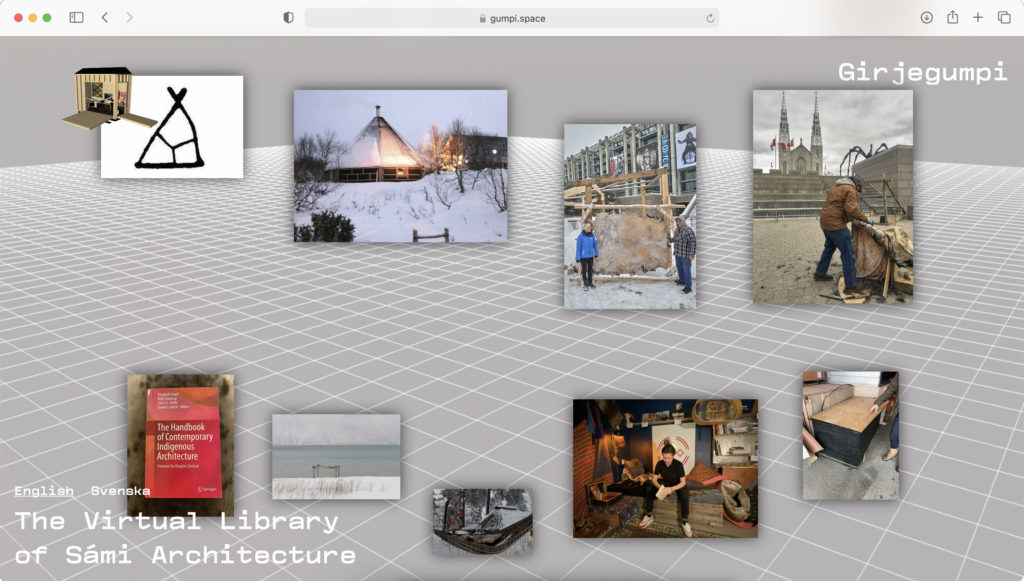Show the tab overview
This screenshot has width=1024, height=581.
pyautogui.click(x=1004, y=18)
